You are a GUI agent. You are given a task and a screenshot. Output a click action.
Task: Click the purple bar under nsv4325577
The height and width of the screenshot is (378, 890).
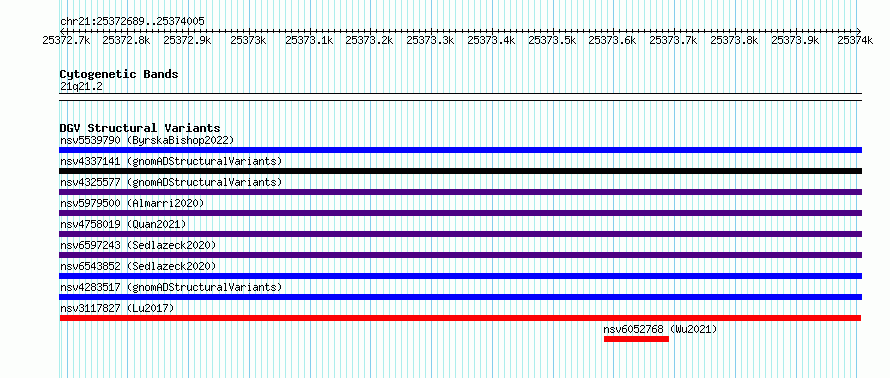click(460, 192)
